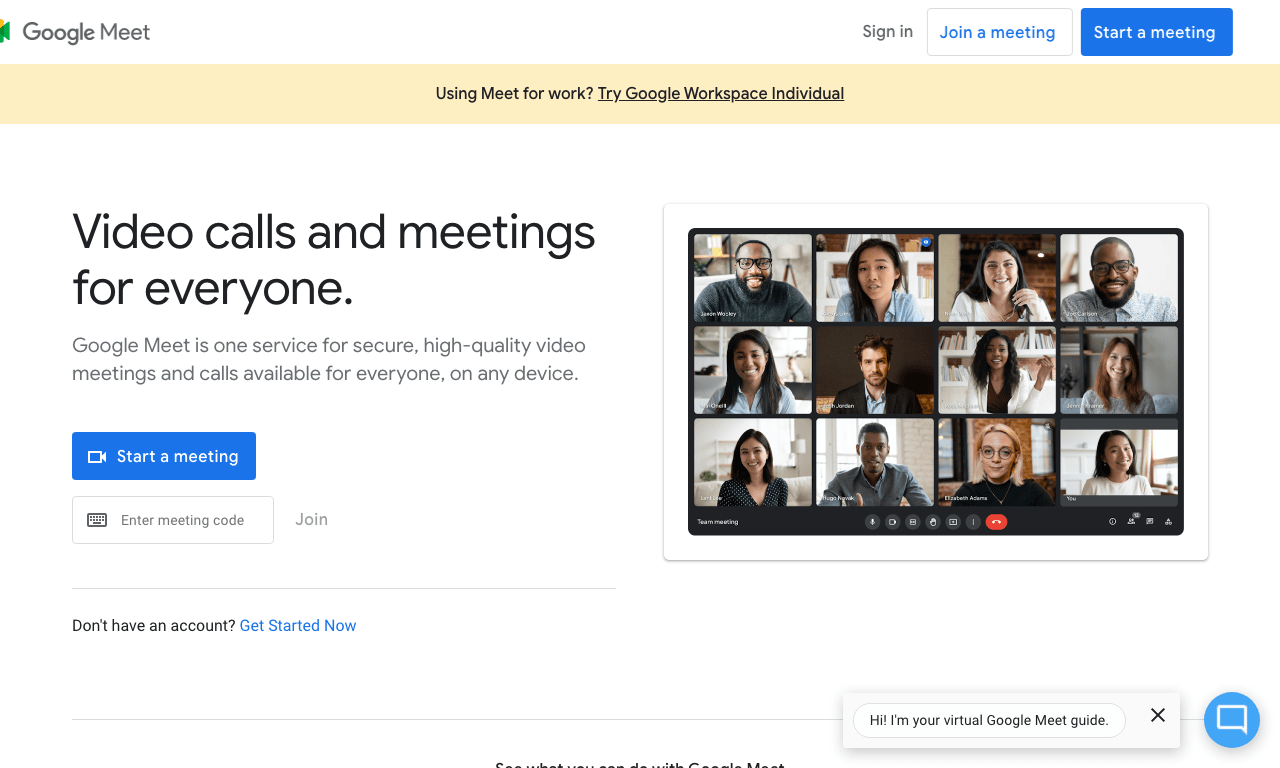Image resolution: width=1280 pixels, height=768 pixels.
Task: Click the red hang up icon in preview
Action: 996,522
